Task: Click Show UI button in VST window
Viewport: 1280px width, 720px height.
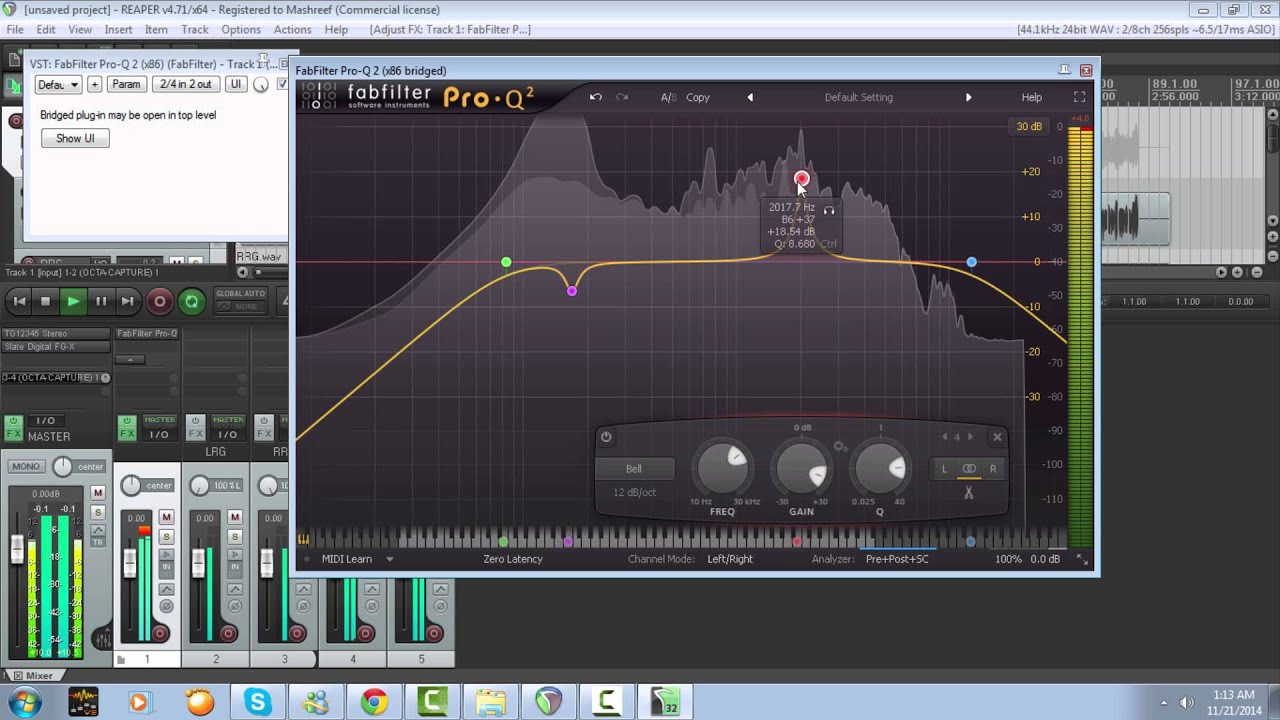Action: (75, 138)
